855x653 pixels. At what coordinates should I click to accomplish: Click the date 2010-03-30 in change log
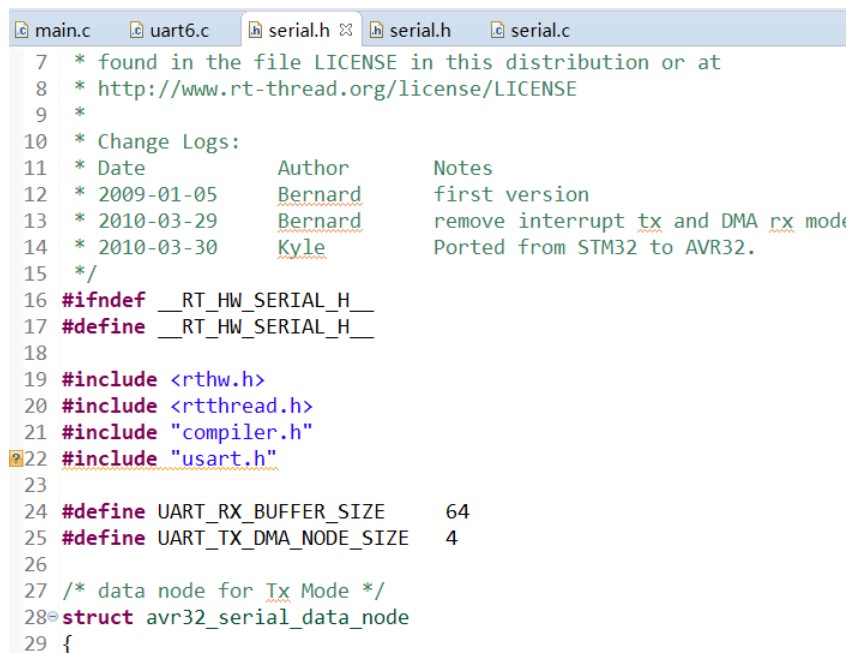tap(158, 247)
